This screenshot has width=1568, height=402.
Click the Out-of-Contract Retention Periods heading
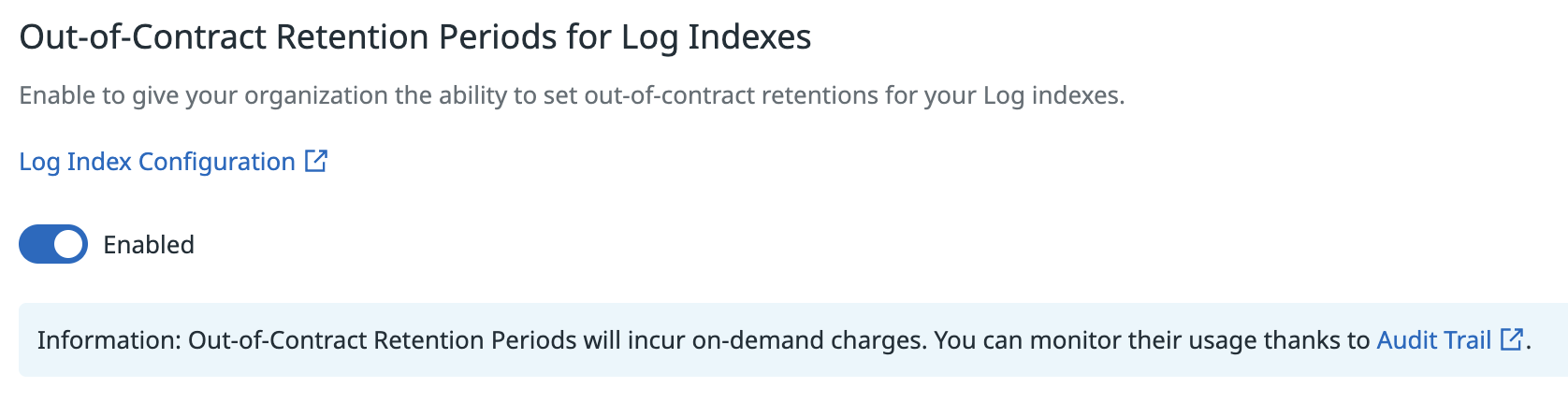(415, 37)
